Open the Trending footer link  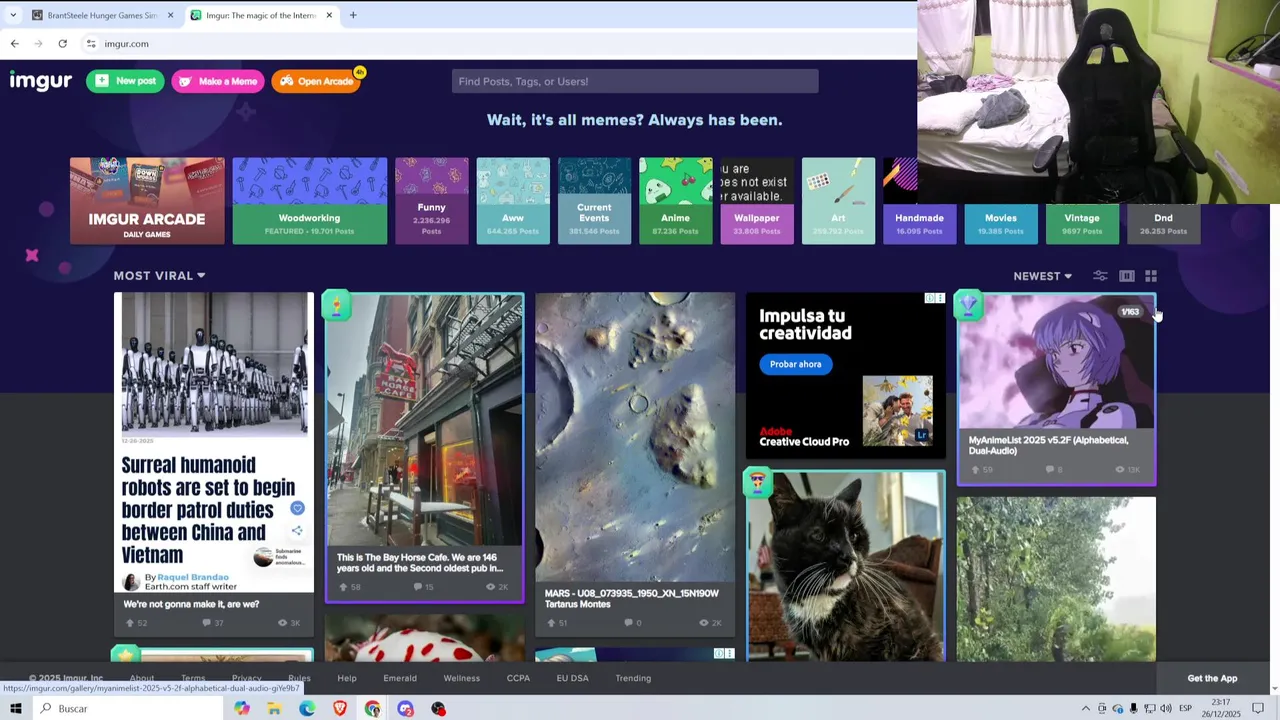click(633, 678)
